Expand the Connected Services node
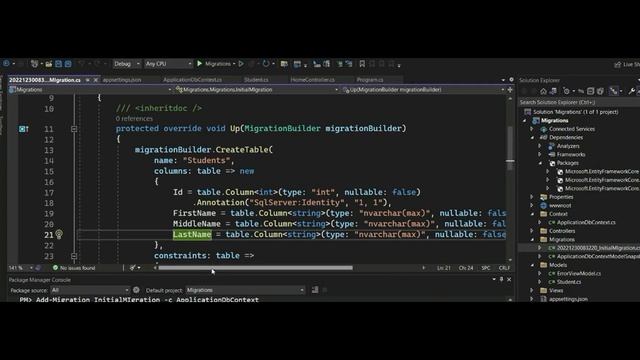The height and width of the screenshot is (360, 640). point(532,129)
